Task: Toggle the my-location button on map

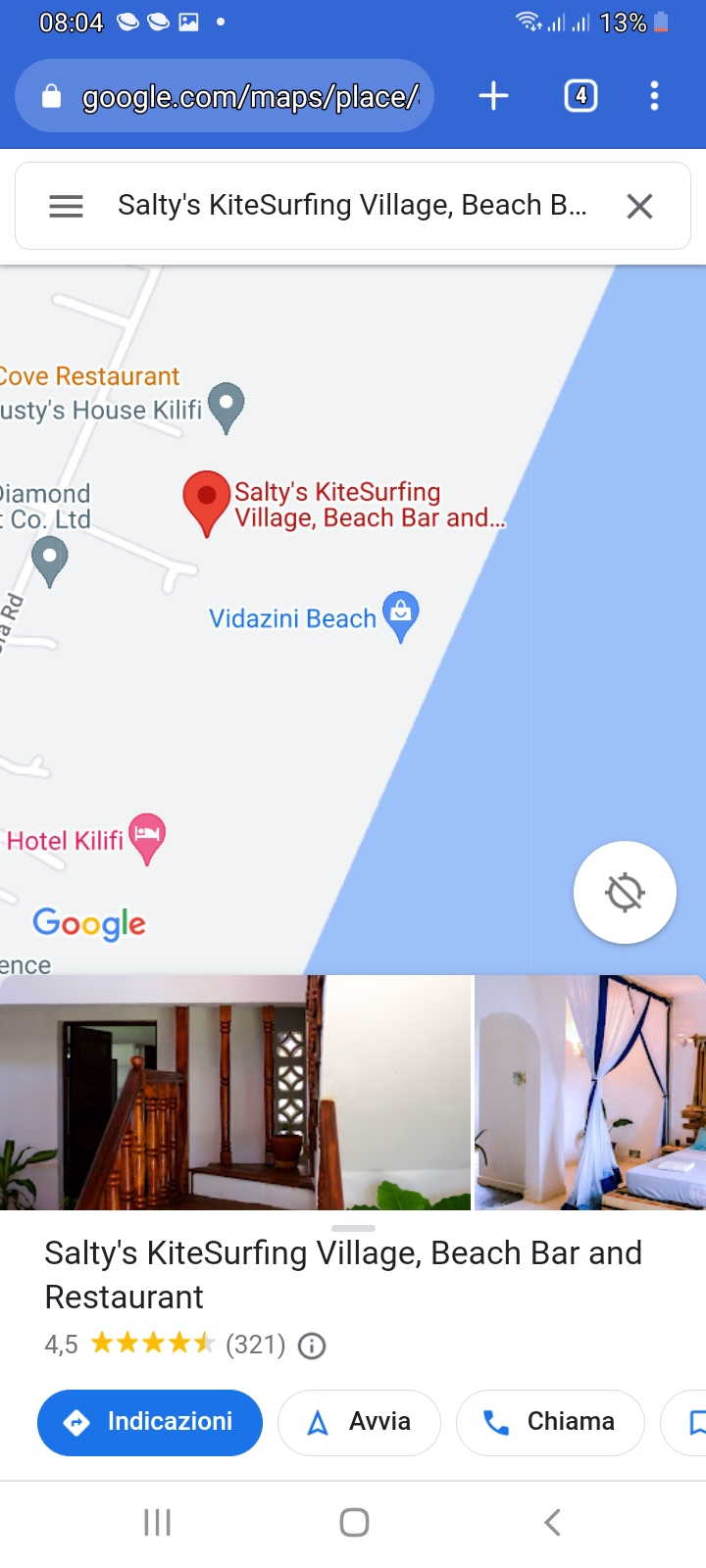Action: coord(625,892)
